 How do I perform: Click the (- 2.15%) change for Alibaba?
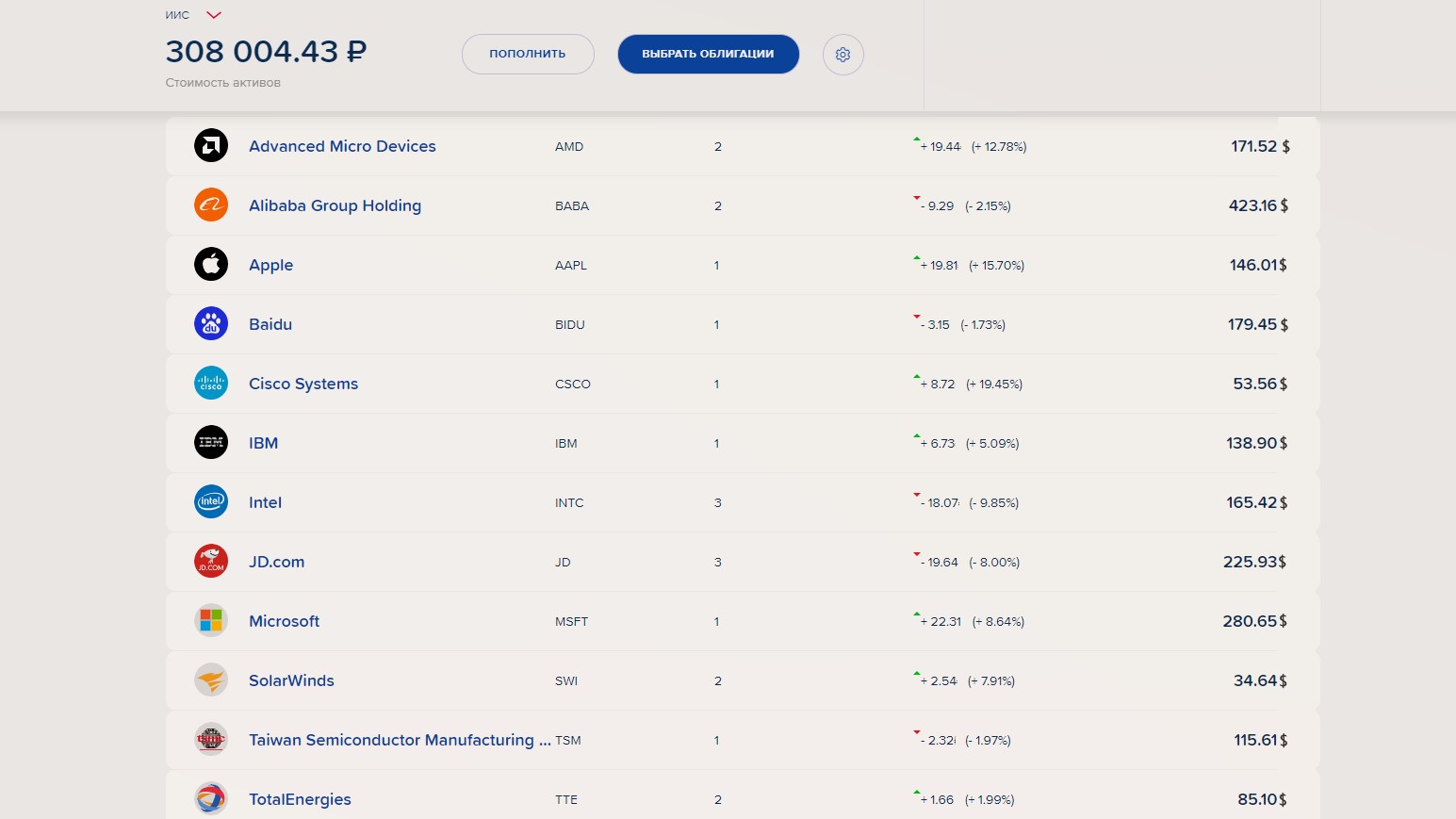click(x=988, y=206)
